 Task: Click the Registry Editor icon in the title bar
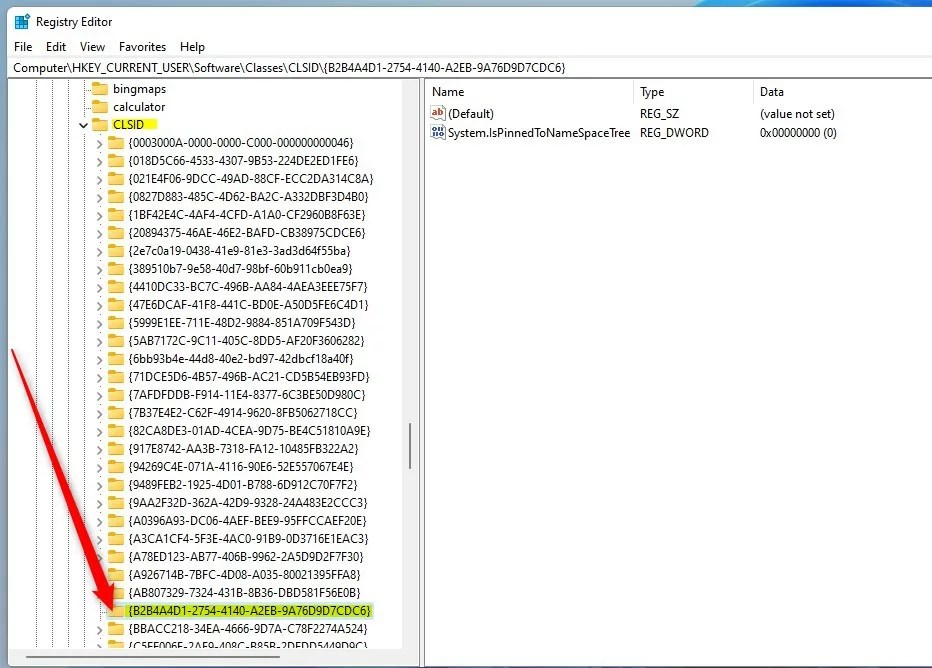[21, 21]
